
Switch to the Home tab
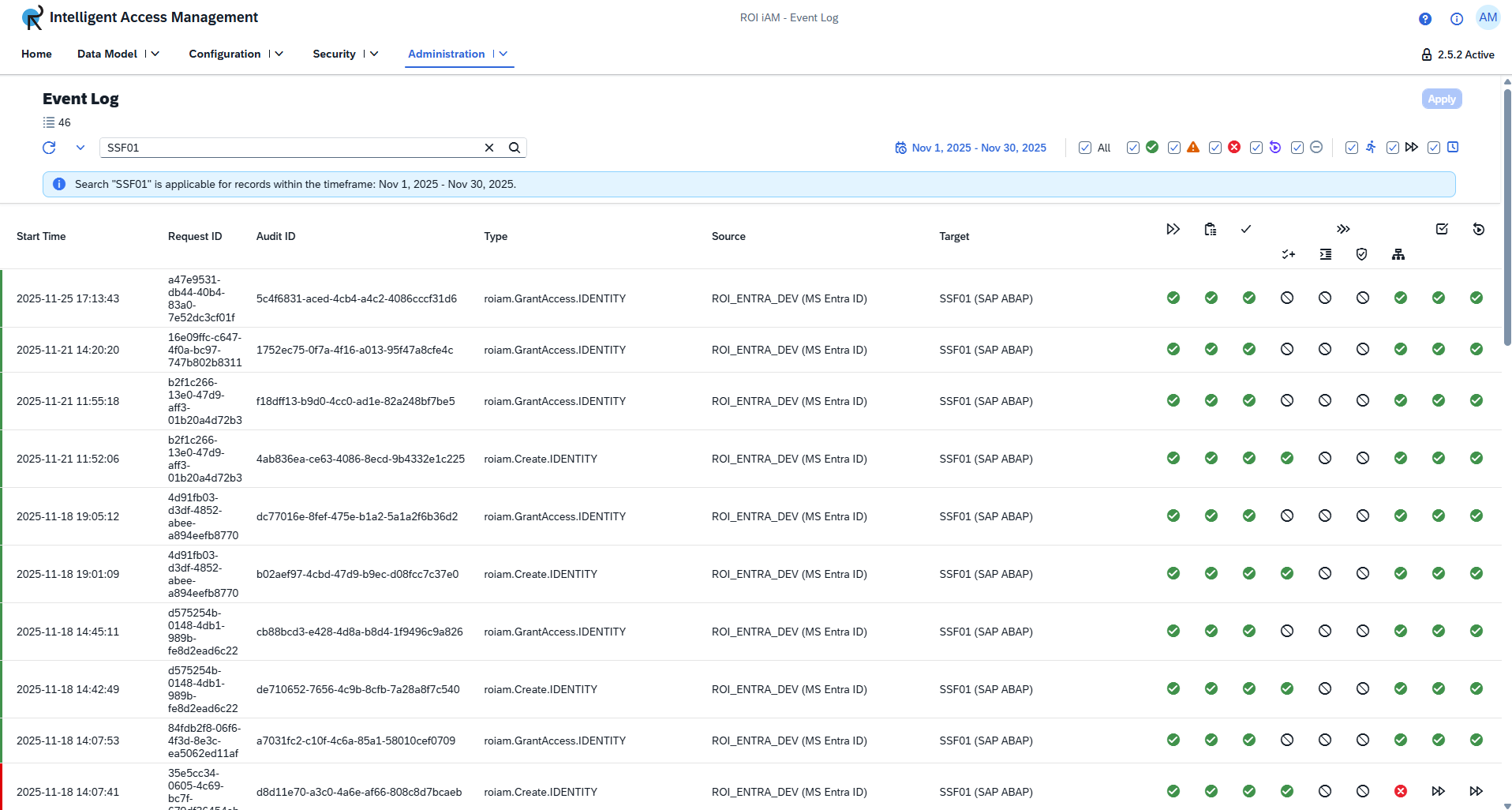pyautogui.click(x=36, y=54)
